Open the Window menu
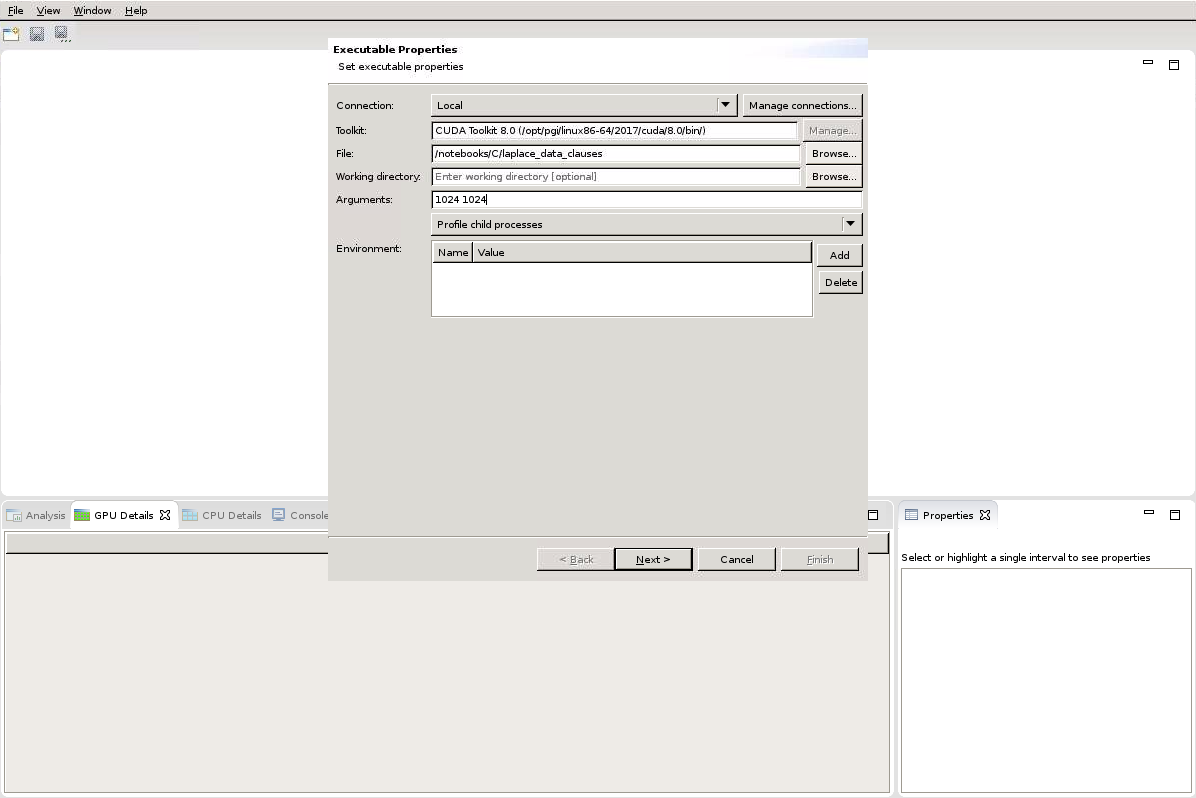The height and width of the screenshot is (798, 1196). pos(92,10)
